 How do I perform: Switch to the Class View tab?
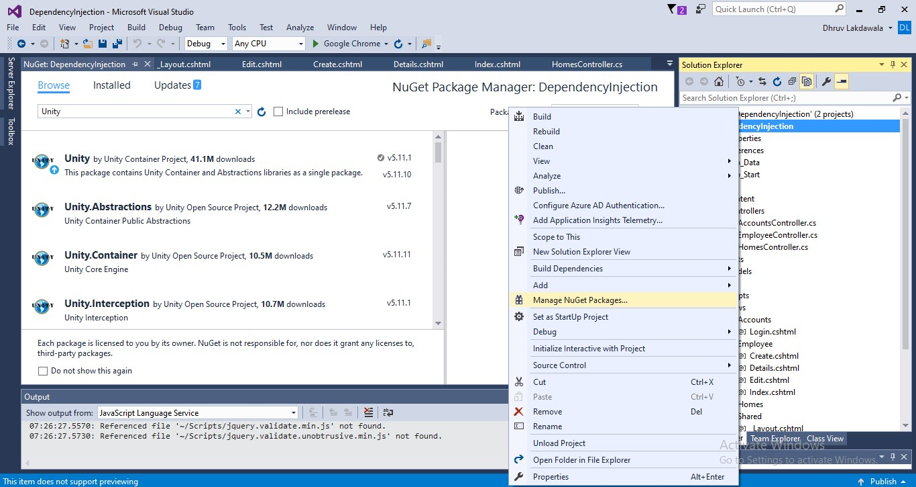pos(825,439)
